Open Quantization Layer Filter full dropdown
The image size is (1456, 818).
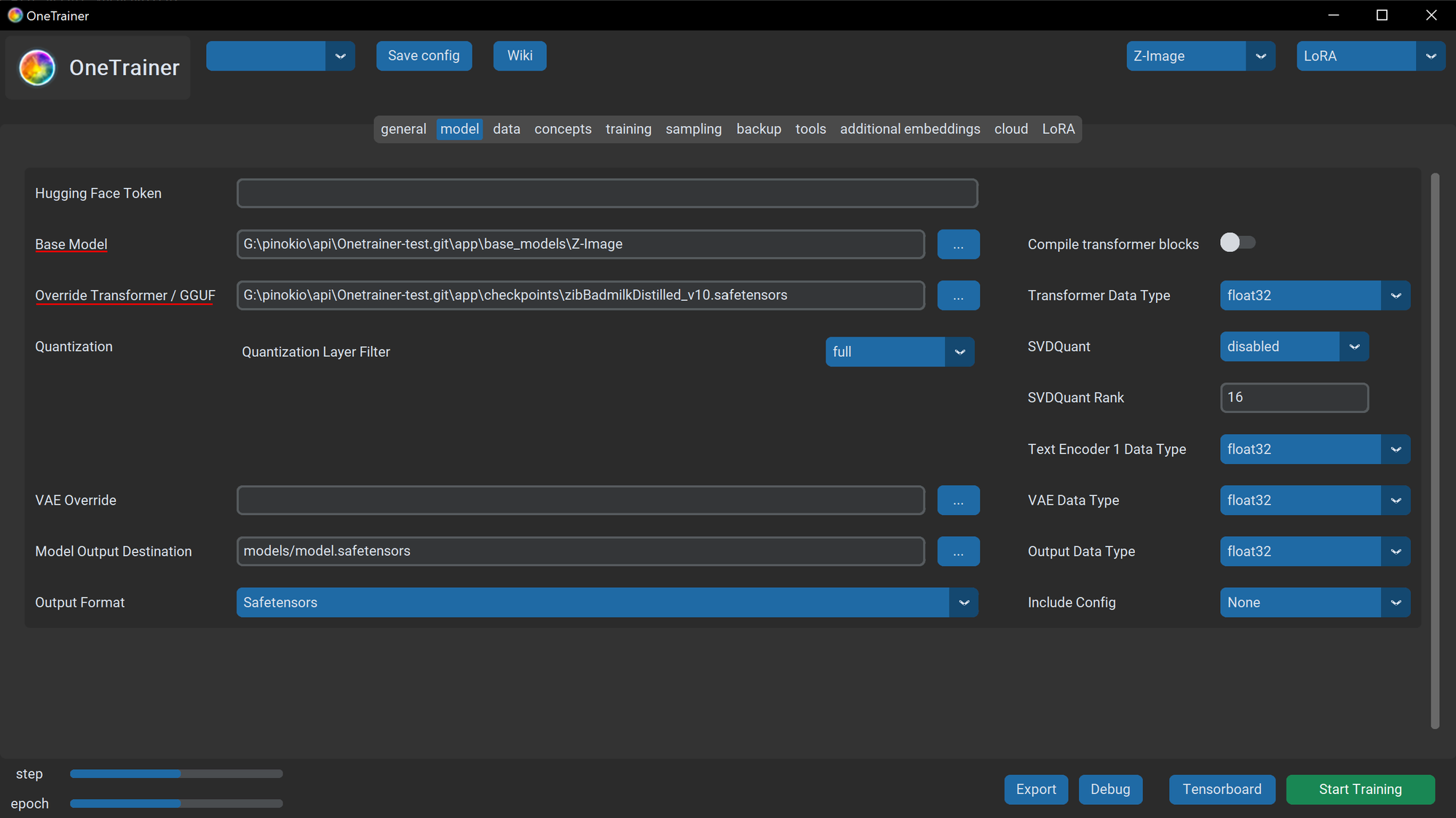point(960,352)
